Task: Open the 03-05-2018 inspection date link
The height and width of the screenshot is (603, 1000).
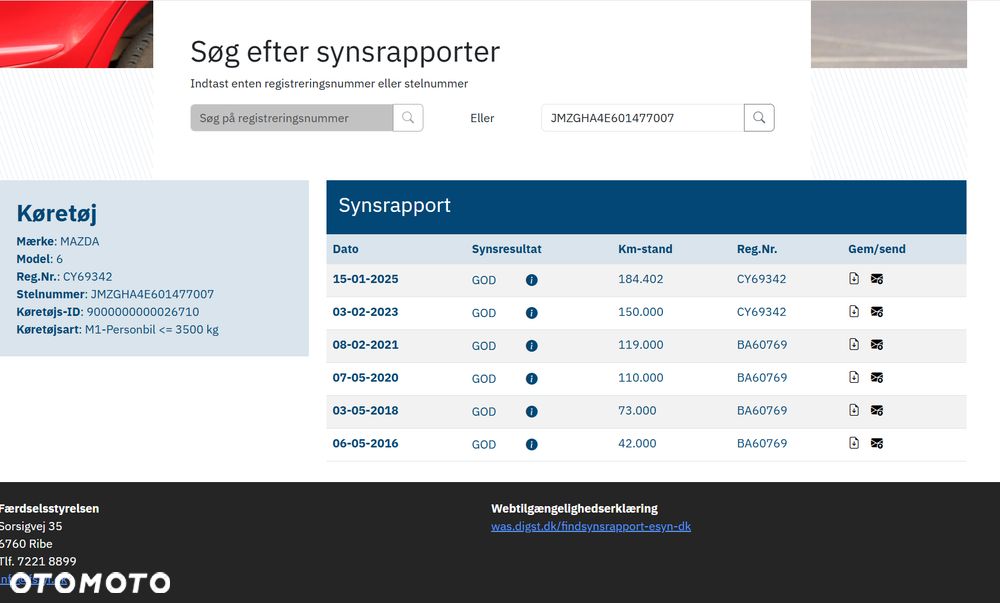Action: coord(365,411)
